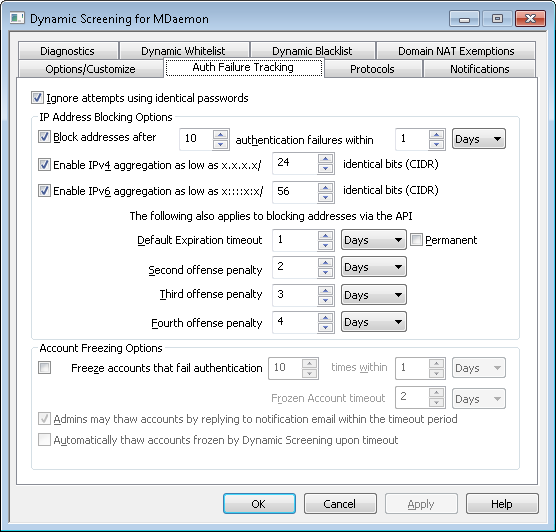This screenshot has width=556, height=532.
Task: Switch to the Dynamic Blacklist tab
Action: pyautogui.click(x=312, y=51)
